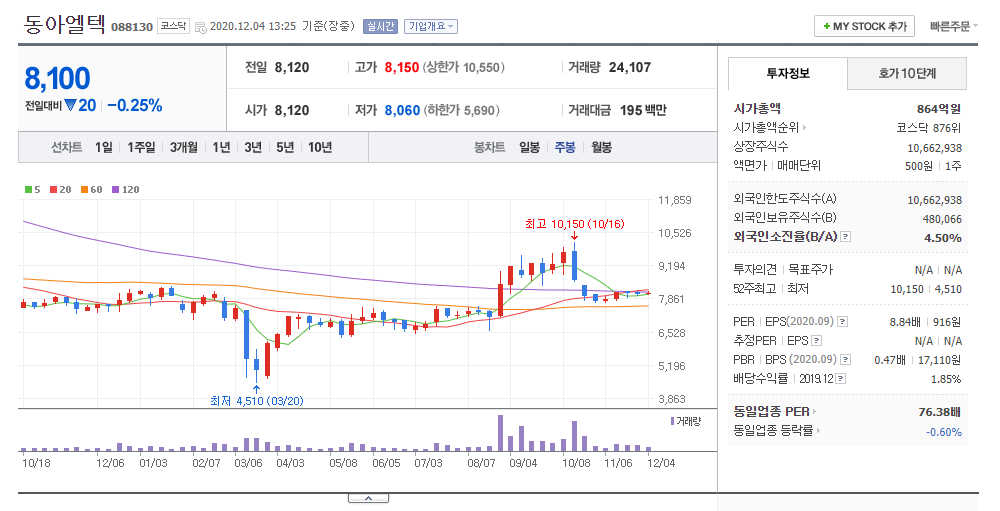Screen dimensions: 1000x511
Task: Click the current price 8,100
Action: point(57,79)
